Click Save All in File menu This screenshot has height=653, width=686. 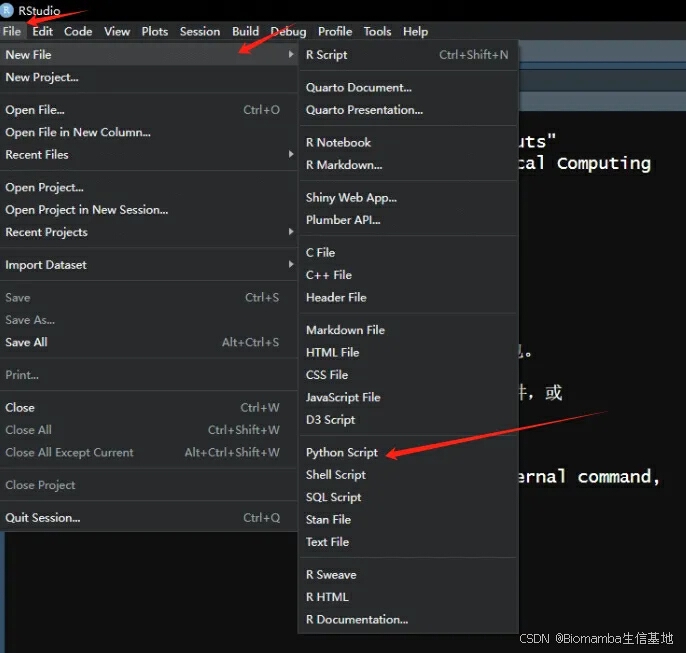pos(149,342)
